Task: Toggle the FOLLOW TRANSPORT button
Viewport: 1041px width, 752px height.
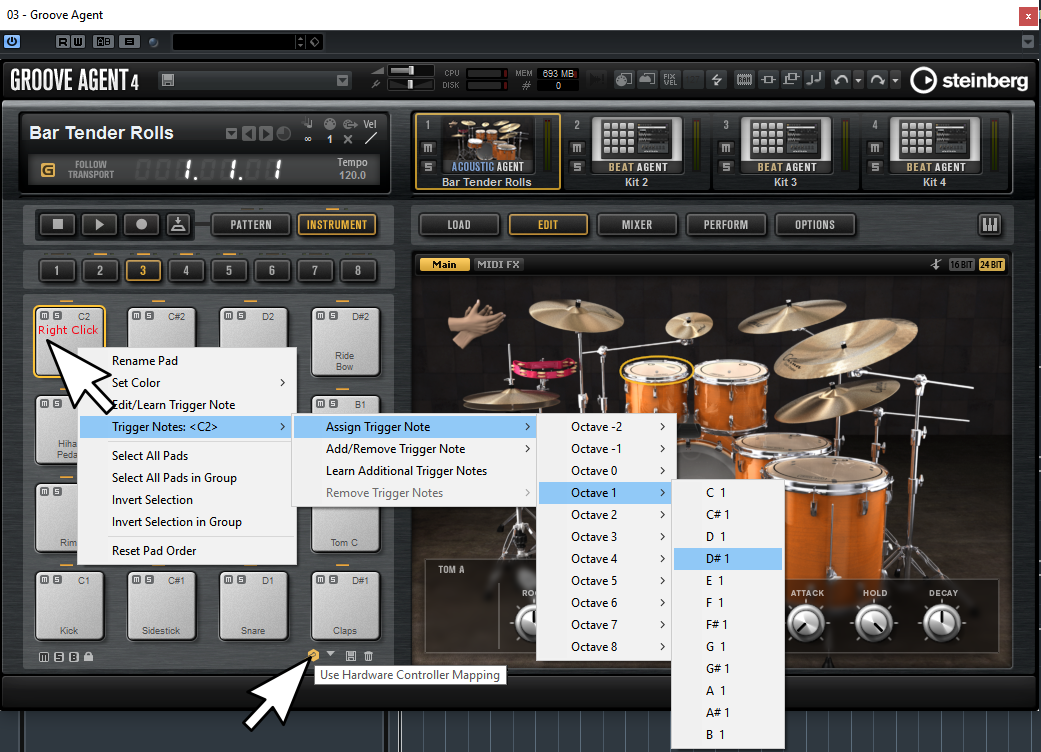Action: [47, 170]
